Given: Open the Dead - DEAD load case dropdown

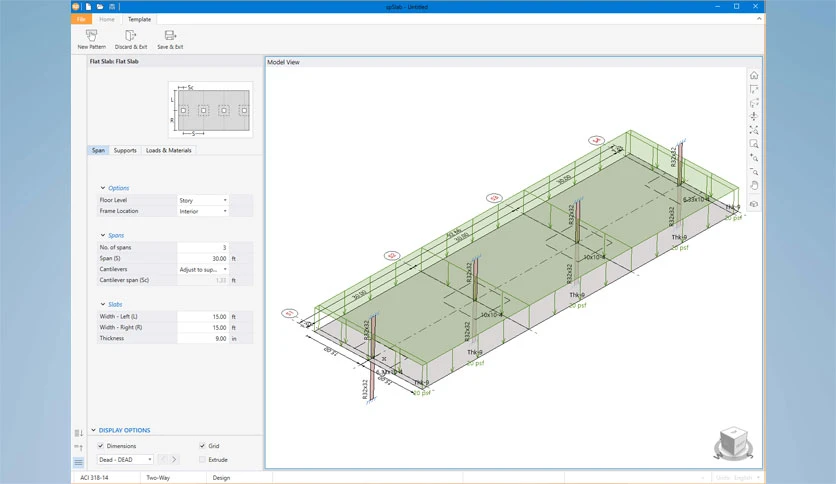Looking at the screenshot, I should pyautogui.click(x=125, y=459).
